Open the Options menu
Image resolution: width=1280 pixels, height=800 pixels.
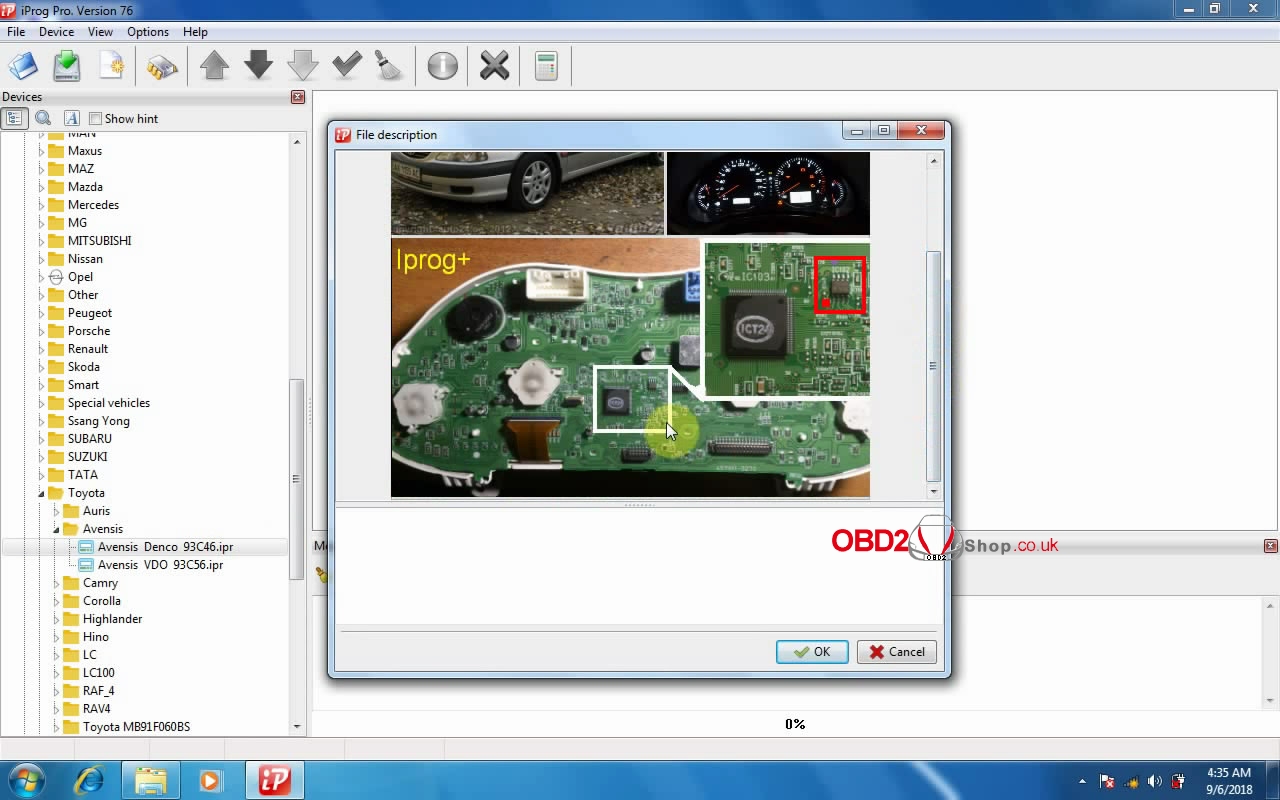147,32
